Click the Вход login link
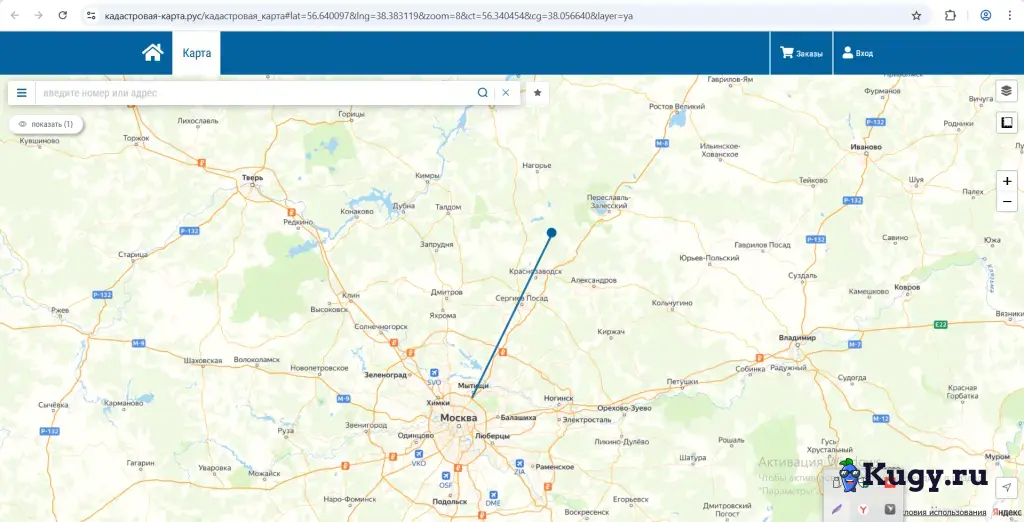 click(857, 54)
